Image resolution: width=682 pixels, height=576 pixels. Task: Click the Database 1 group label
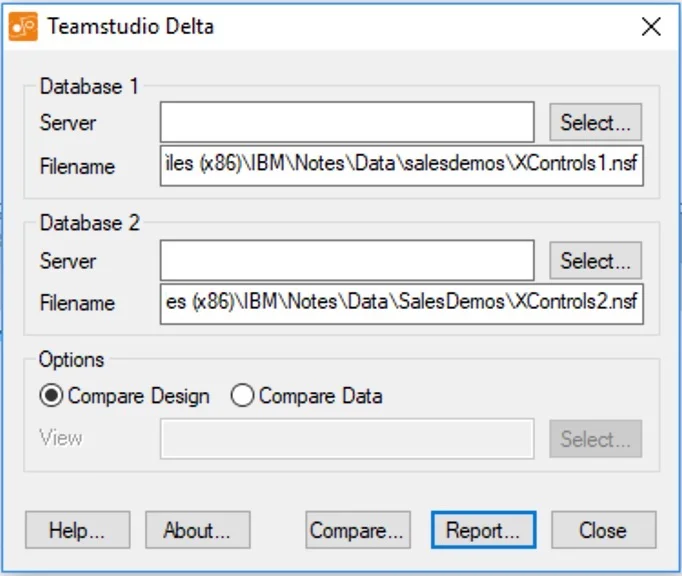pyautogui.click(x=89, y=86)
